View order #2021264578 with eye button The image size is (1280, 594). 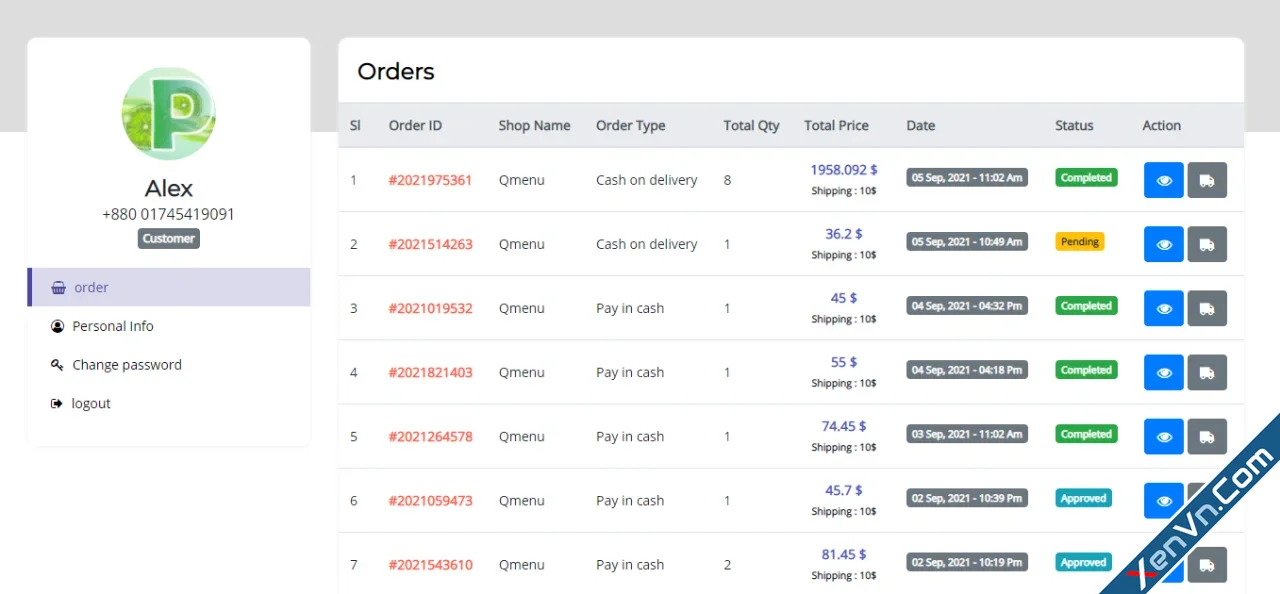1164,436
